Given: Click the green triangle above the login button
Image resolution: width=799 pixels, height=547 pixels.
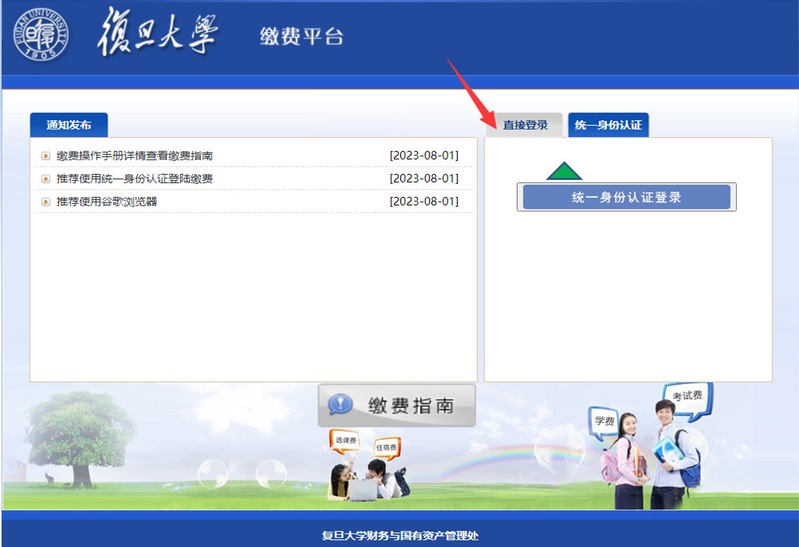Looking at the screenshot, I should point(564,171).
